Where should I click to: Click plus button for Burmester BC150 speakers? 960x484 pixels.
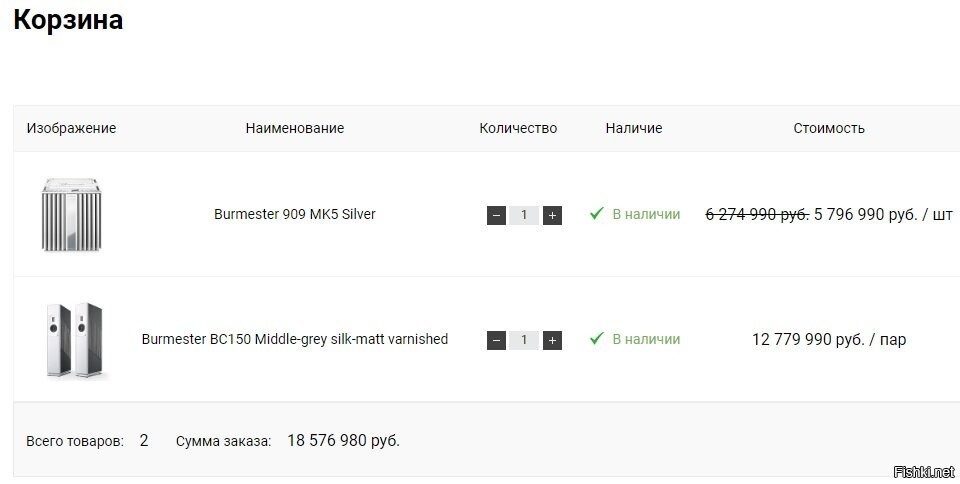point(552,340)
